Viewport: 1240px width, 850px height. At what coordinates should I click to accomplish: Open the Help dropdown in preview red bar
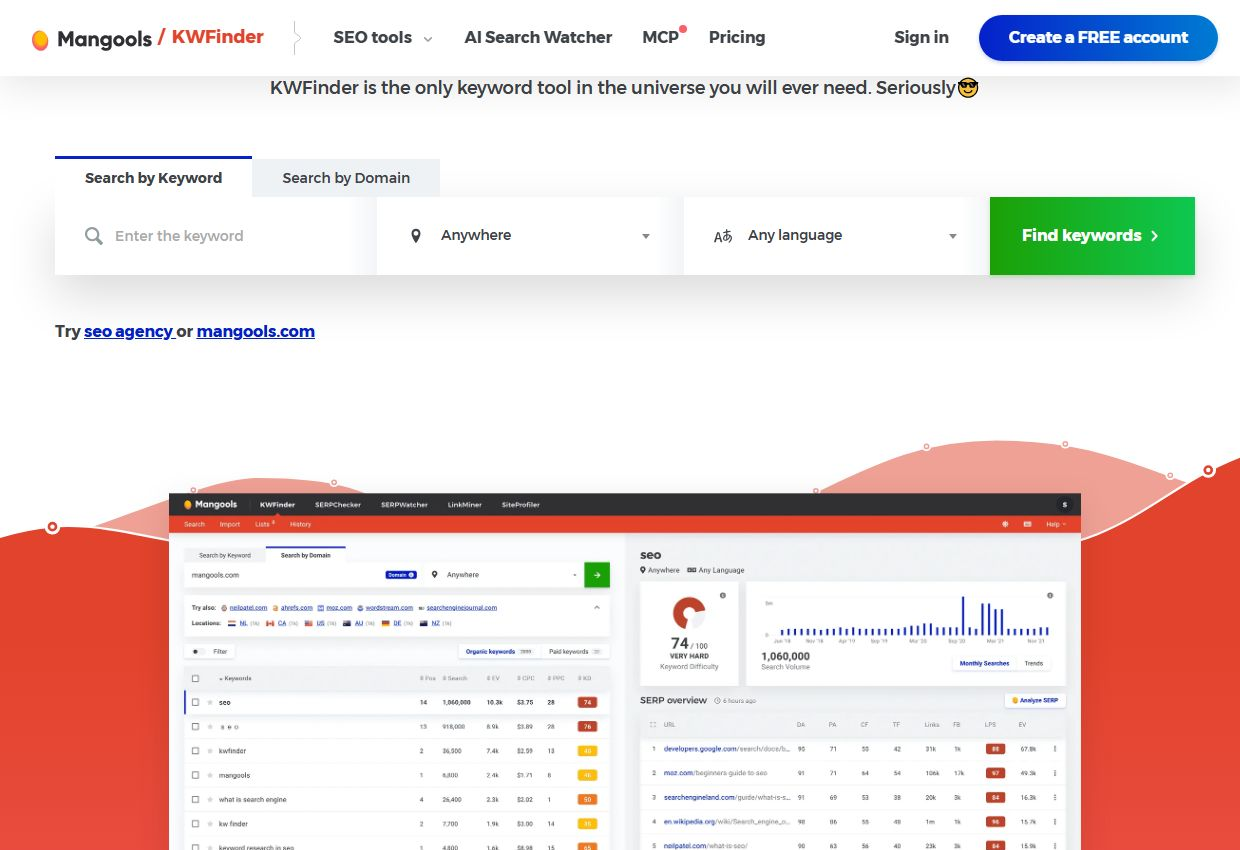click(1056, 524)
